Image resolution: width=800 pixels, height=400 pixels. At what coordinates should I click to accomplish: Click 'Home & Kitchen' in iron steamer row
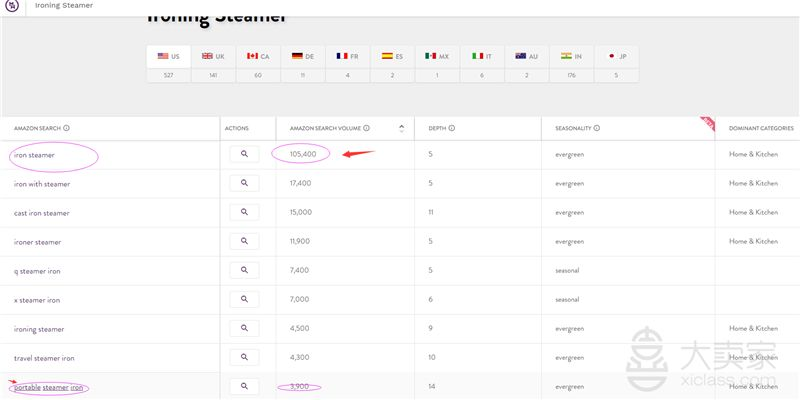point(753,154)
